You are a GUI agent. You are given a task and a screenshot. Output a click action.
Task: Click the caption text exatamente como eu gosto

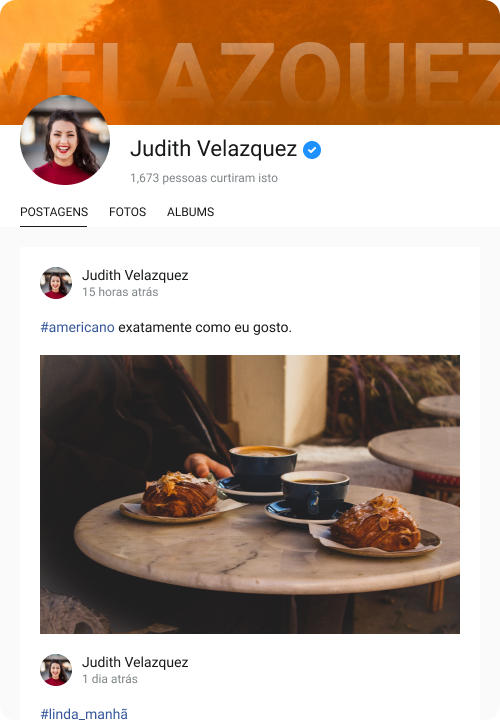click(205, 327)
